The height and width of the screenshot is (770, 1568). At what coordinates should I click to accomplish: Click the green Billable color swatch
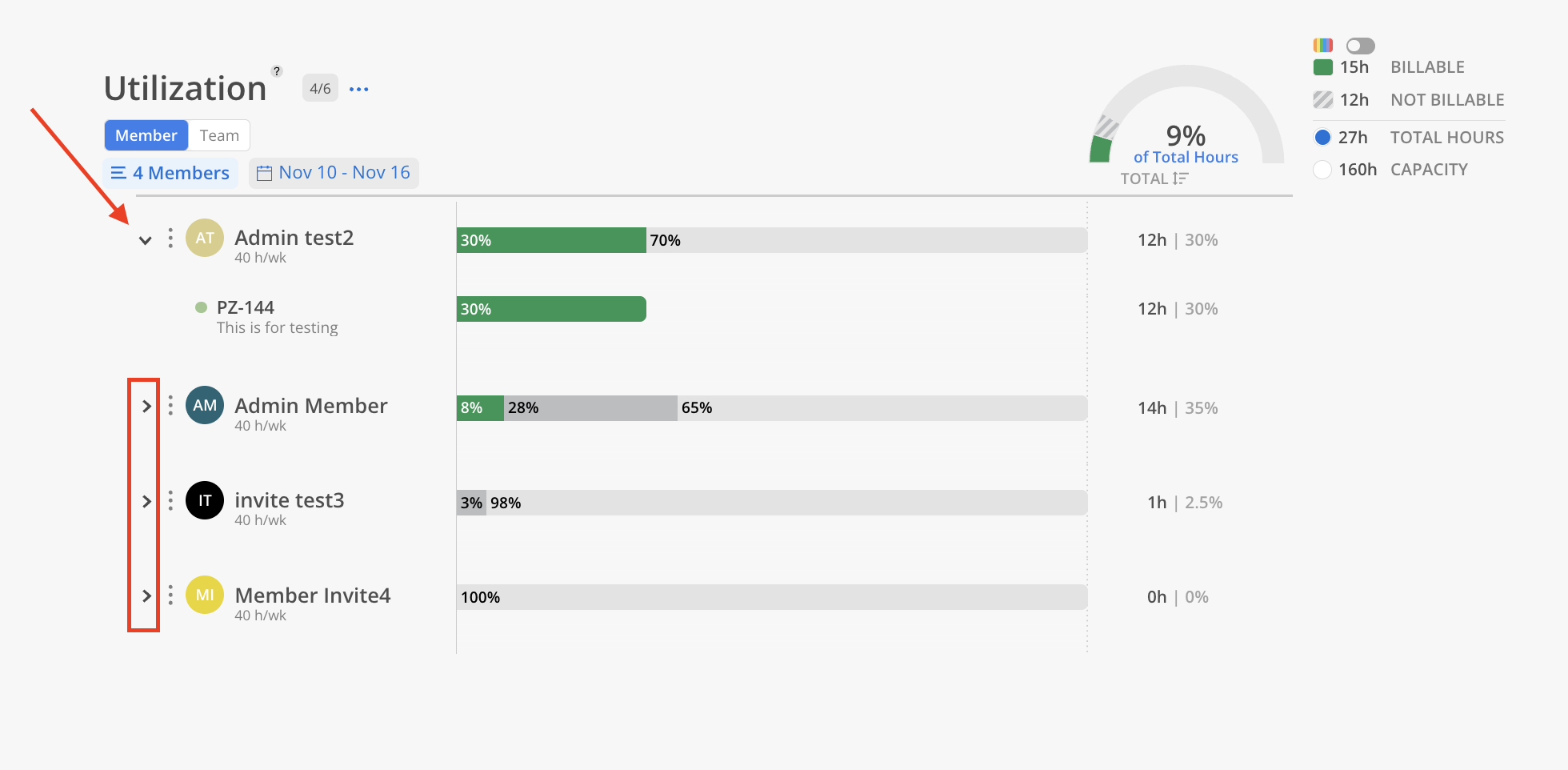(1322, 67)
